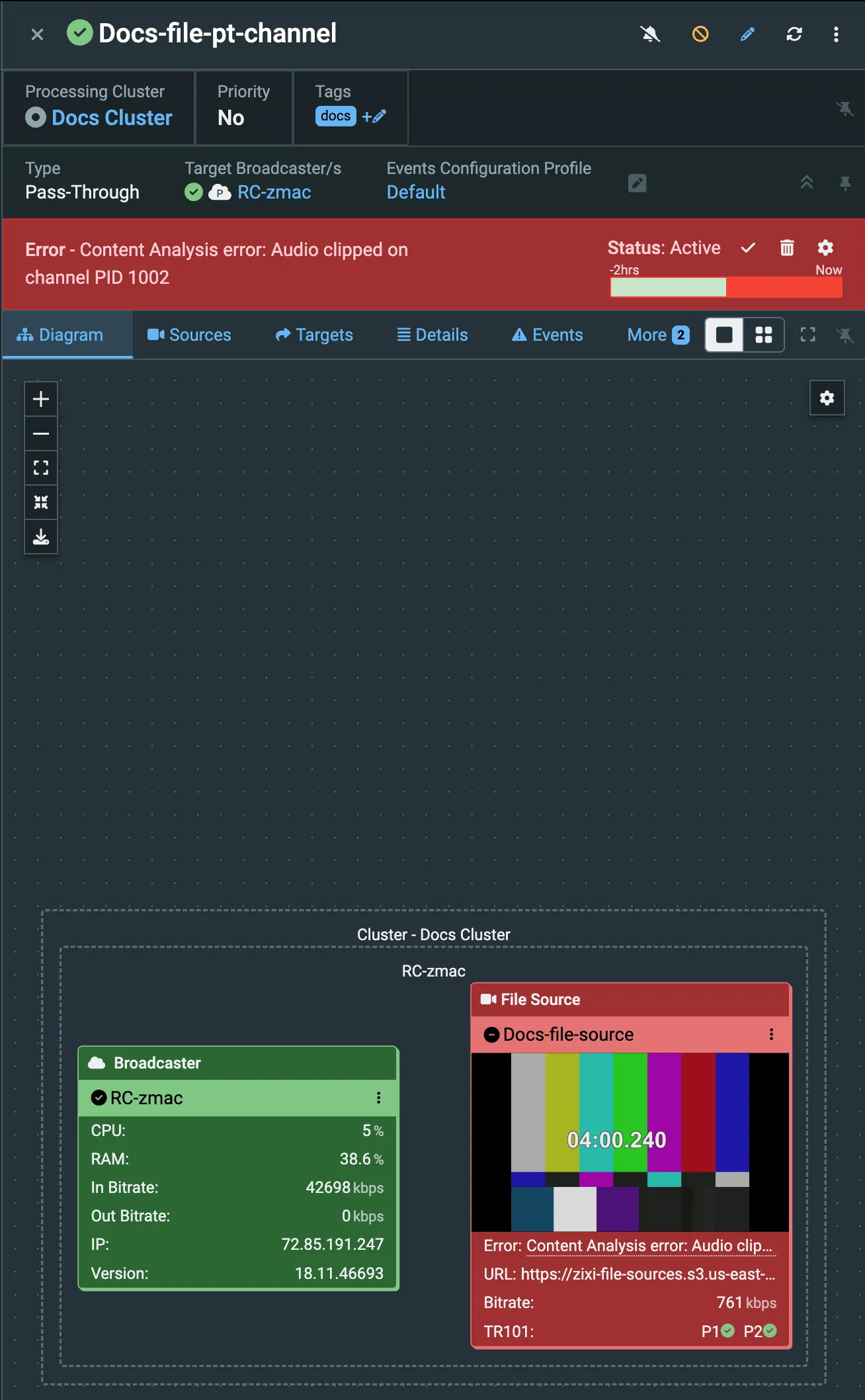
Task: Expand tabs area to fullscreen
Action: tap(807, 335)
